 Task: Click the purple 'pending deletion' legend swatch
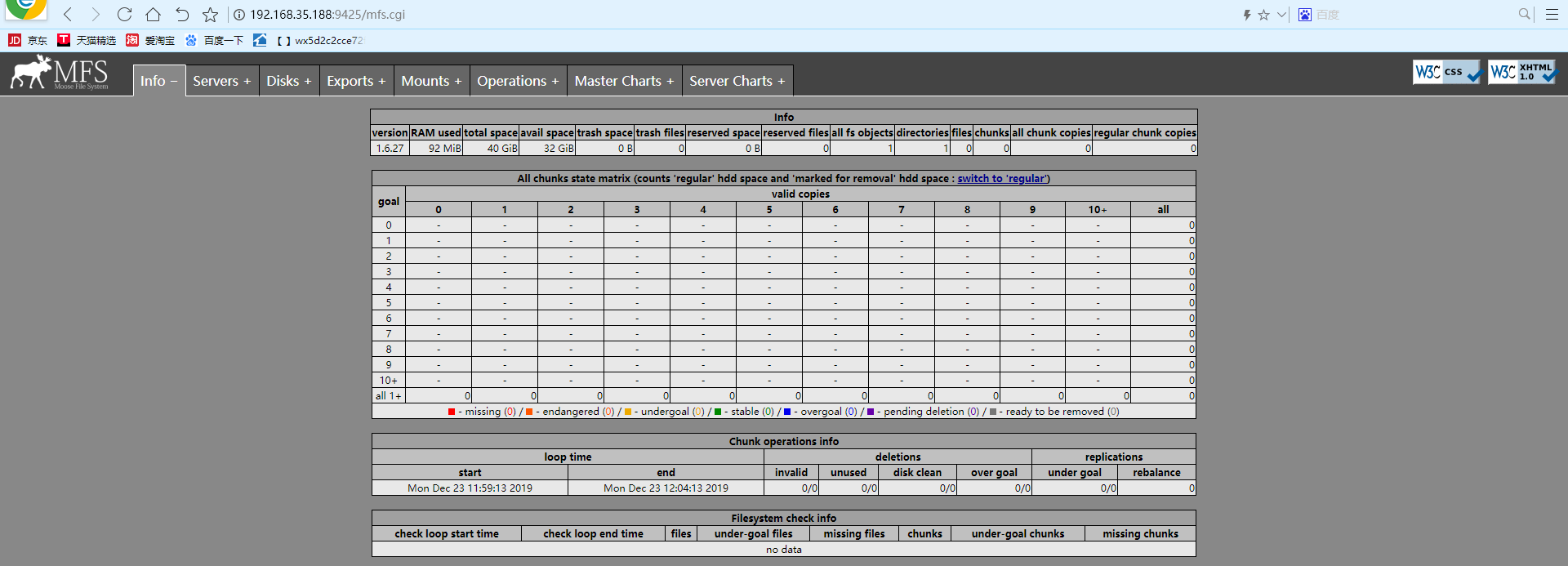pos(871,412)
